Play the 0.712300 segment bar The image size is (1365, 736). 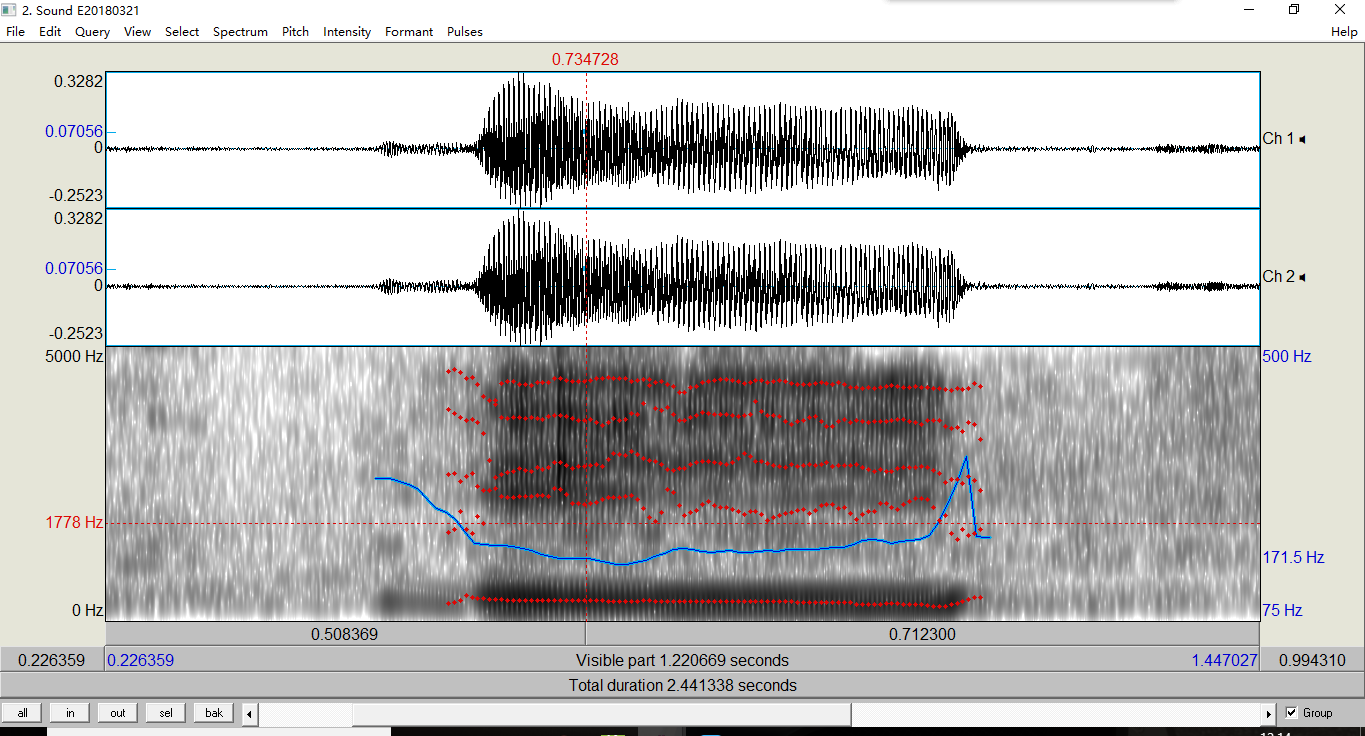(x=922, y=634)
